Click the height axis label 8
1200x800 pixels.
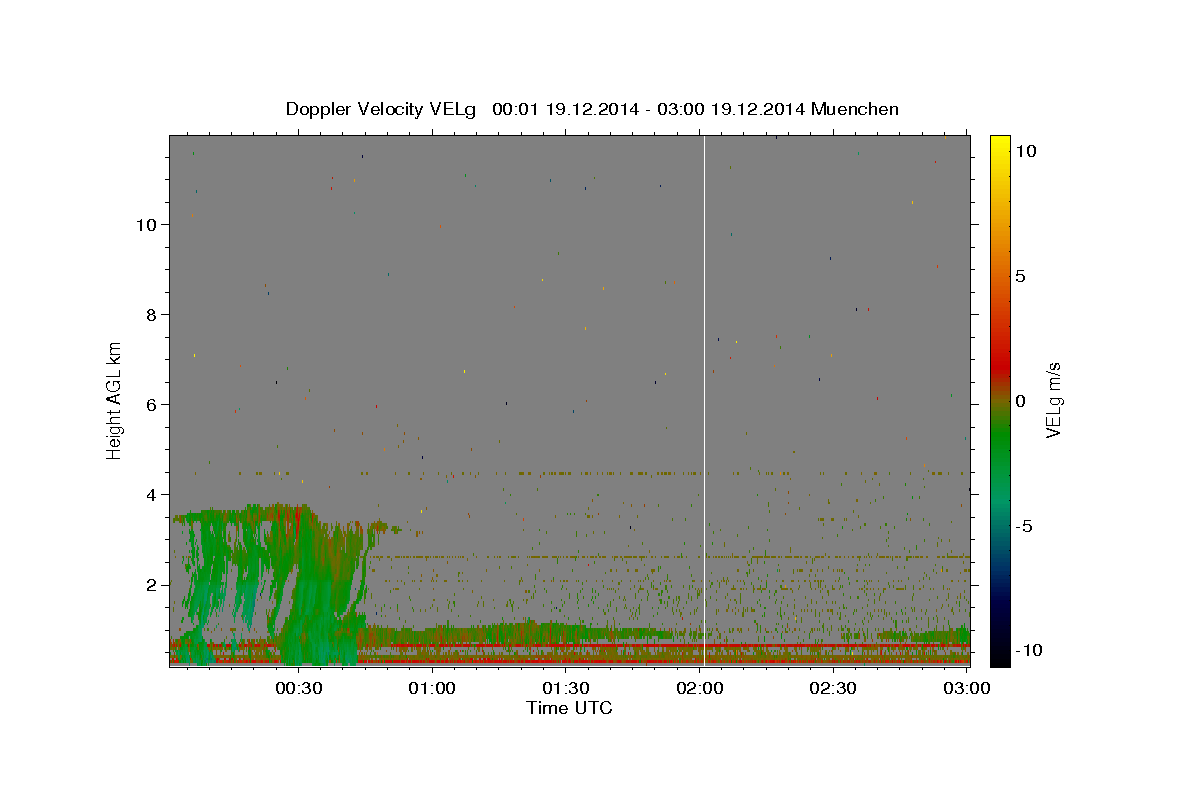pyautogui.click(x=152, y=314)
